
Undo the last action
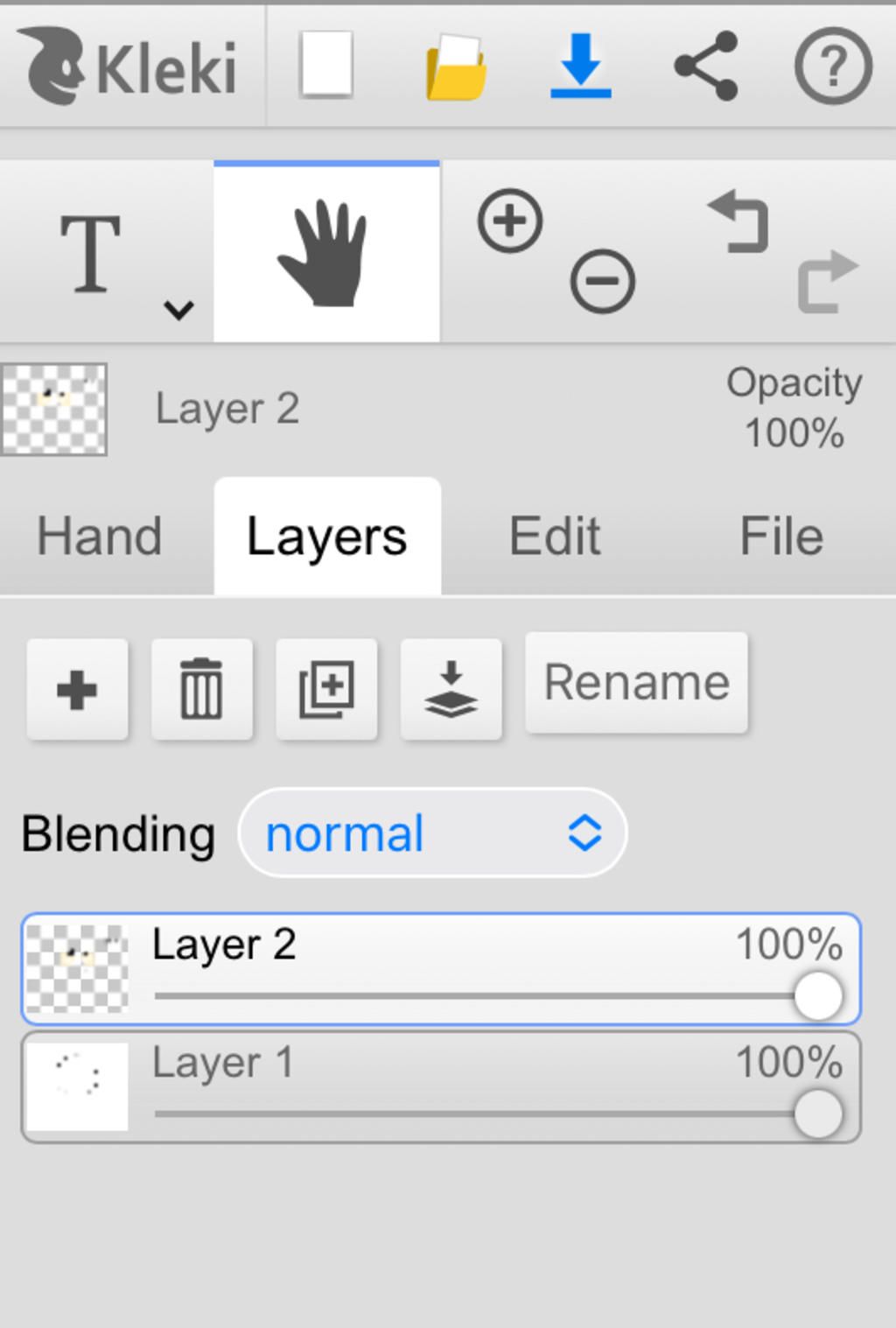coord(739,223)
